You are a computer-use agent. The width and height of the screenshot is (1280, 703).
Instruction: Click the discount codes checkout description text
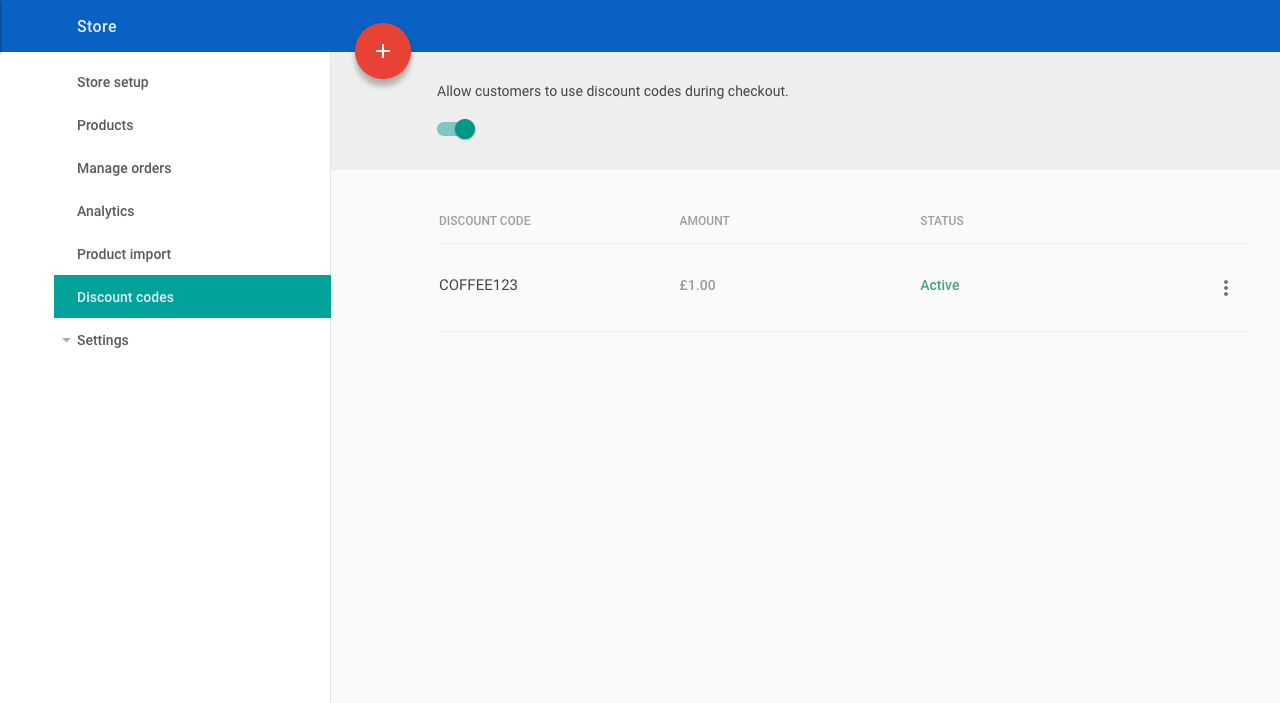pyautogui.click(x=613, y=91)
